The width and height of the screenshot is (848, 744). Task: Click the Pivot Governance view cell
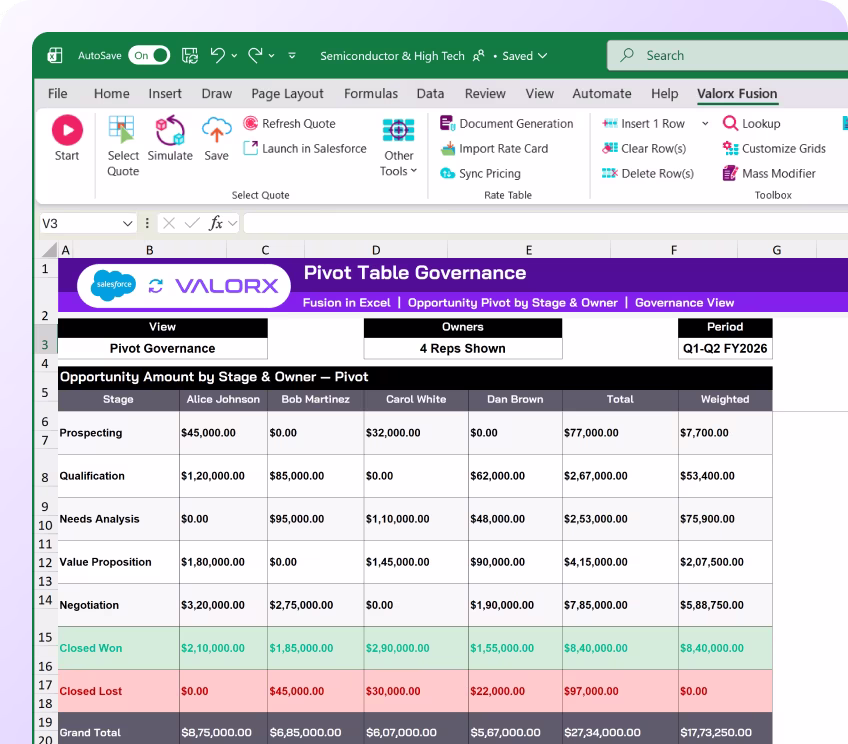coord(162,348)
